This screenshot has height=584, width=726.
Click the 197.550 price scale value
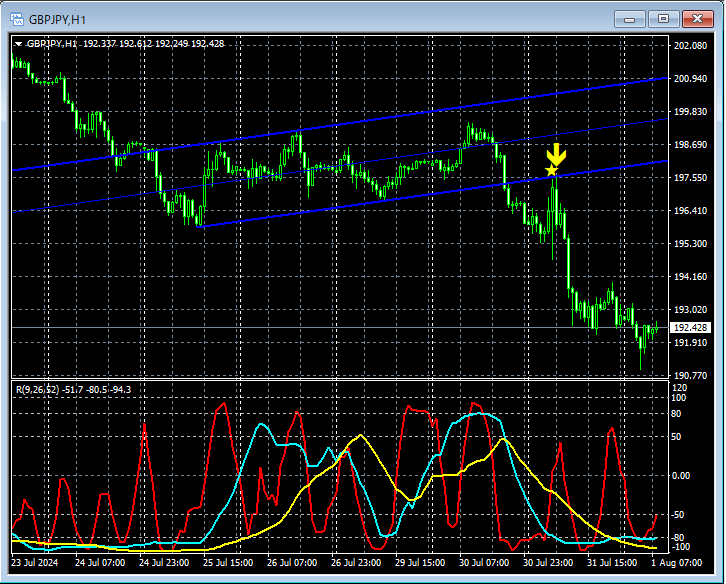coord(690,178)
